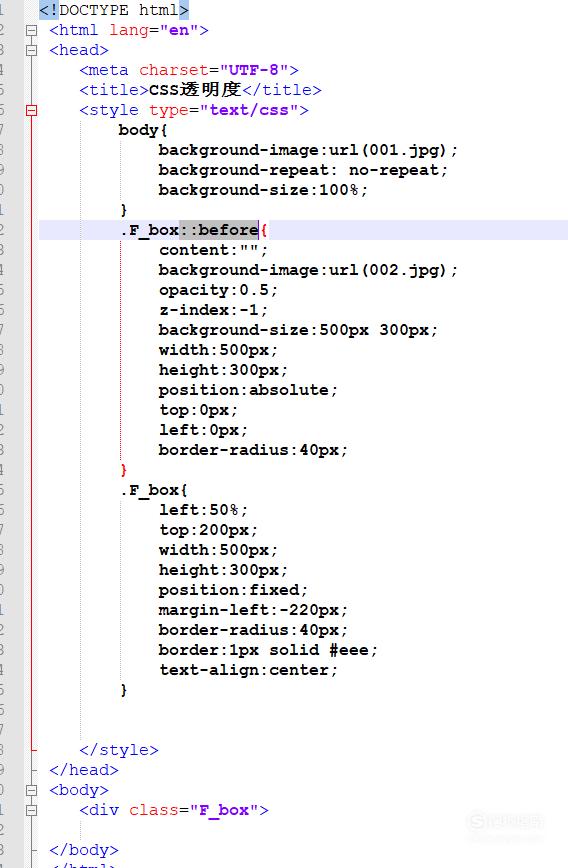Click the closing </head> tag
The image size is (568, 868).
pos(84,770)
